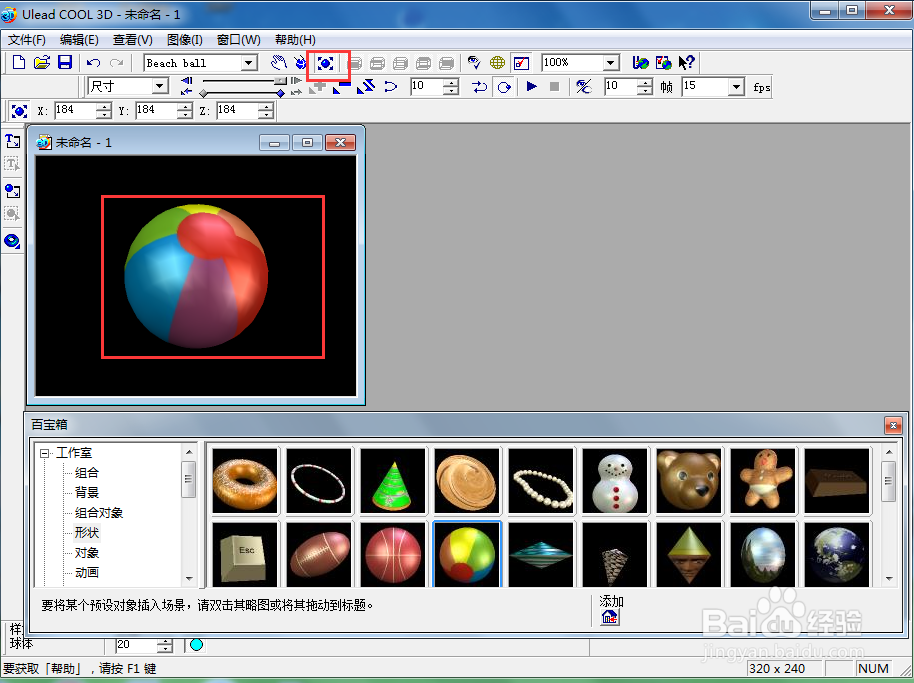The width and height of the screenshot is (914, 683).
Task: Select the Insert Graphics tool in left toolbar
Action: tap(12, 191)
